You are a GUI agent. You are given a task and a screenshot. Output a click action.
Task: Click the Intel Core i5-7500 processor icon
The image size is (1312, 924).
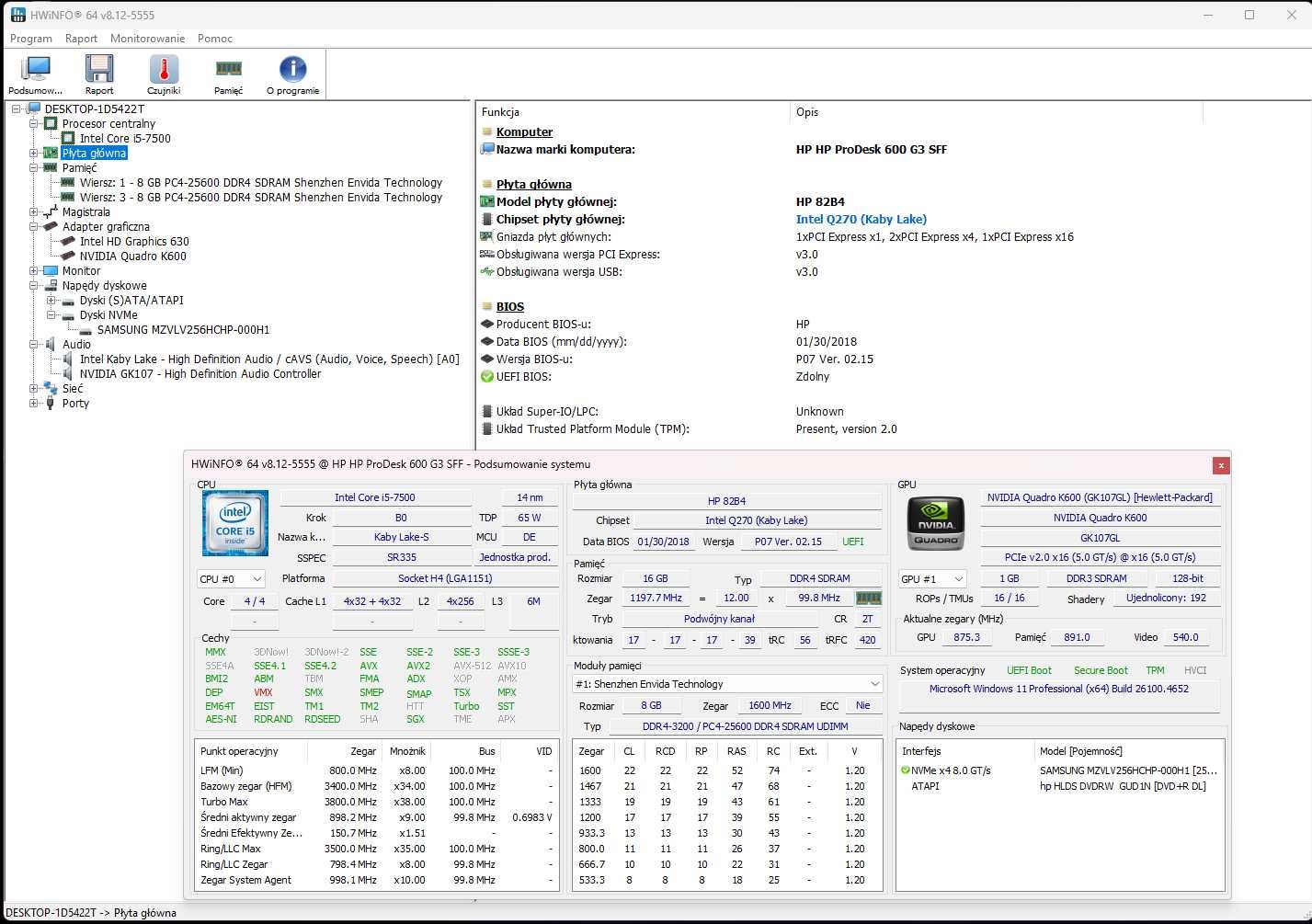click(68, 139)
